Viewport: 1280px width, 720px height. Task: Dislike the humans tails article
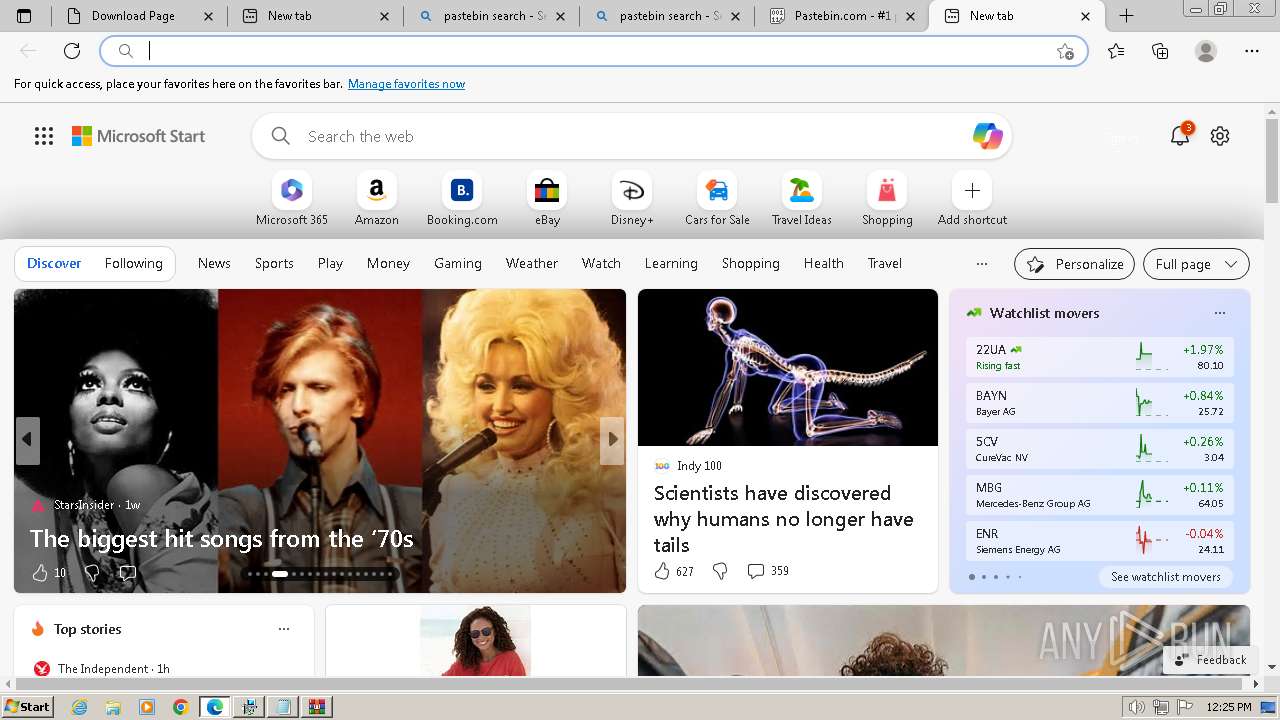720,571
